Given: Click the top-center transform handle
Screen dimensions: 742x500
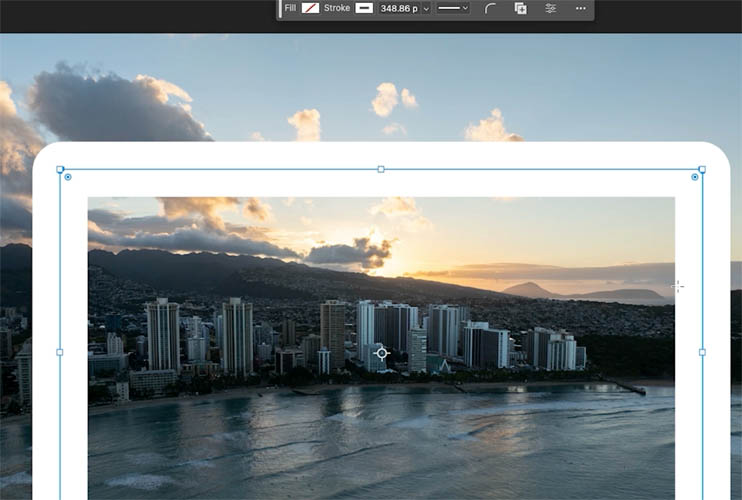Looking at the screenshot, I should pos(381,169).
